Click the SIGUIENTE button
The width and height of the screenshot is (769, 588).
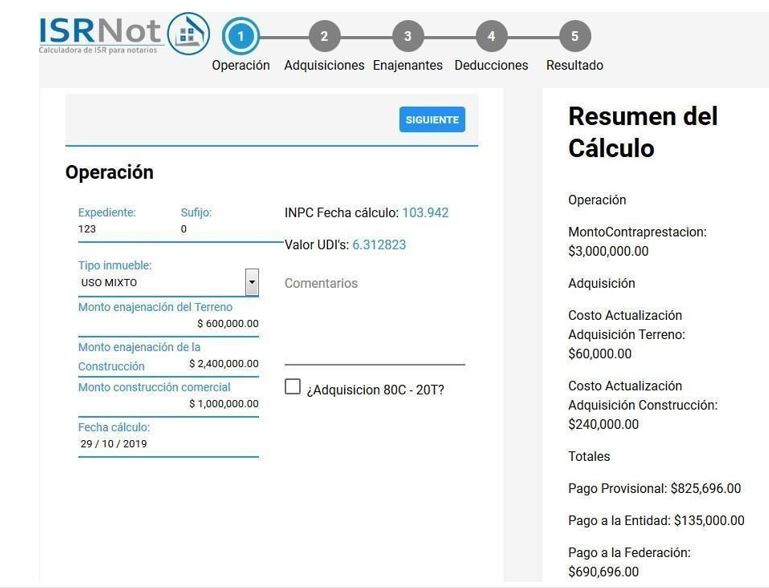click(x=432, y=120)
